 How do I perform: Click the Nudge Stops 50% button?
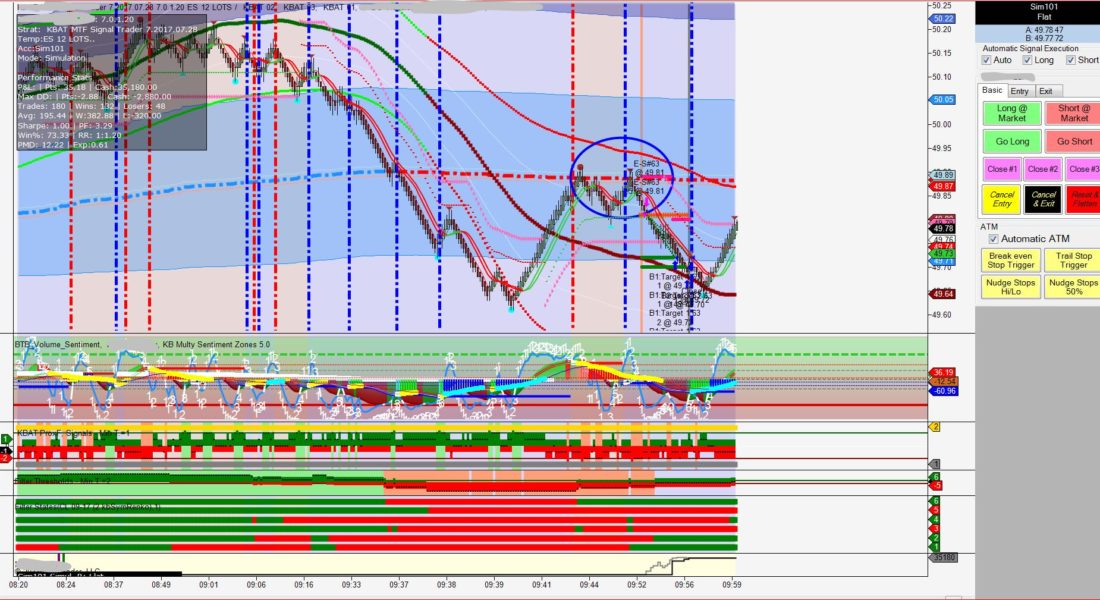click(1073, 287)
